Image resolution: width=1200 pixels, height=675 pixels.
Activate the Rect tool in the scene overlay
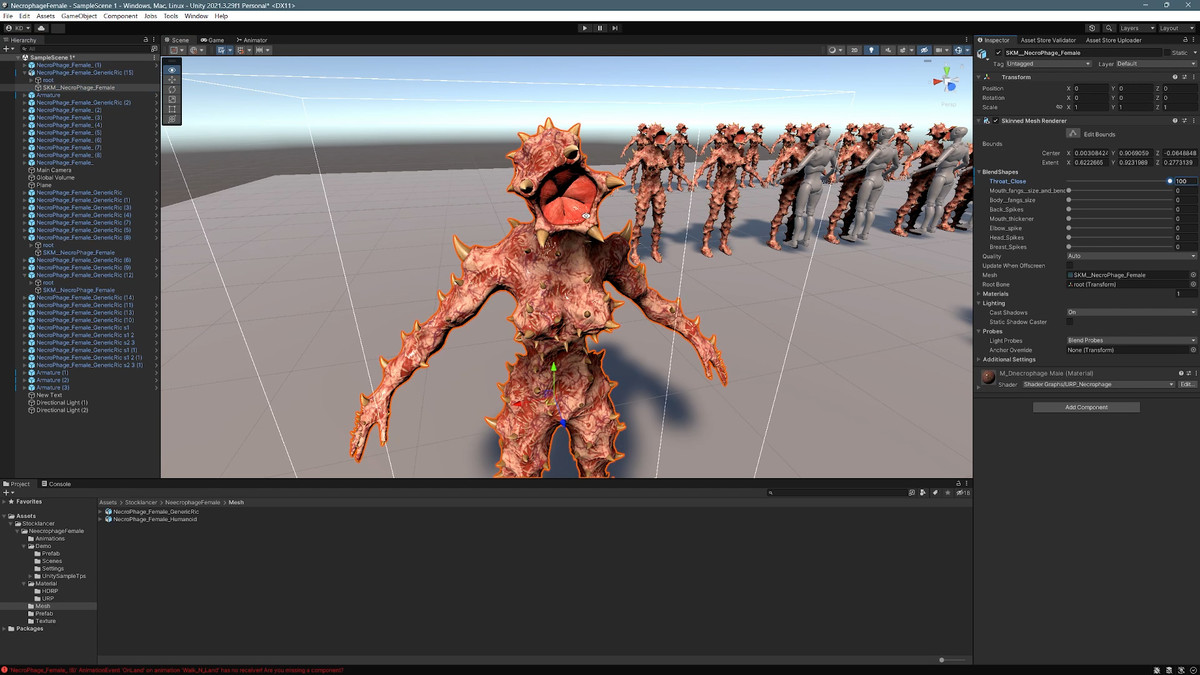(172, 109)
